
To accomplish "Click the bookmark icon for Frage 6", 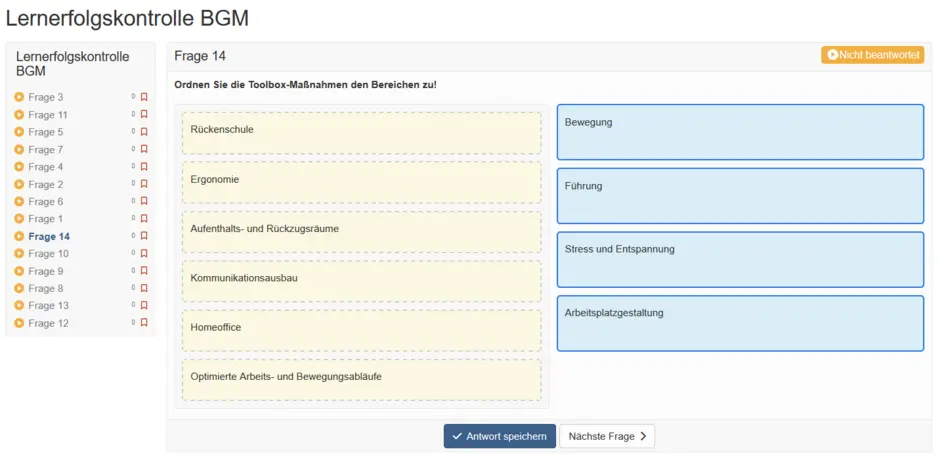I will (144, 202).
